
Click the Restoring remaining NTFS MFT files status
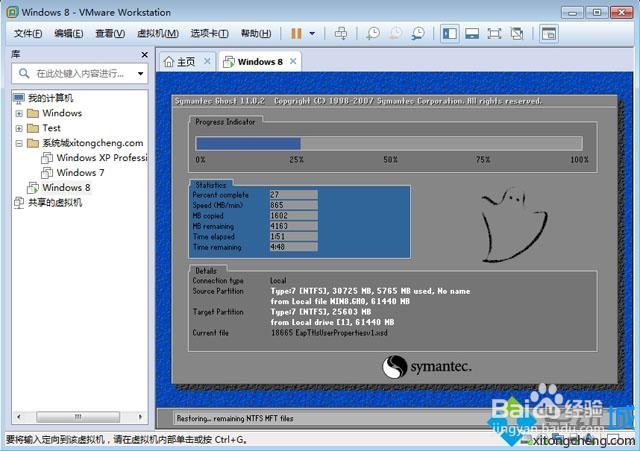click(235, 418)
